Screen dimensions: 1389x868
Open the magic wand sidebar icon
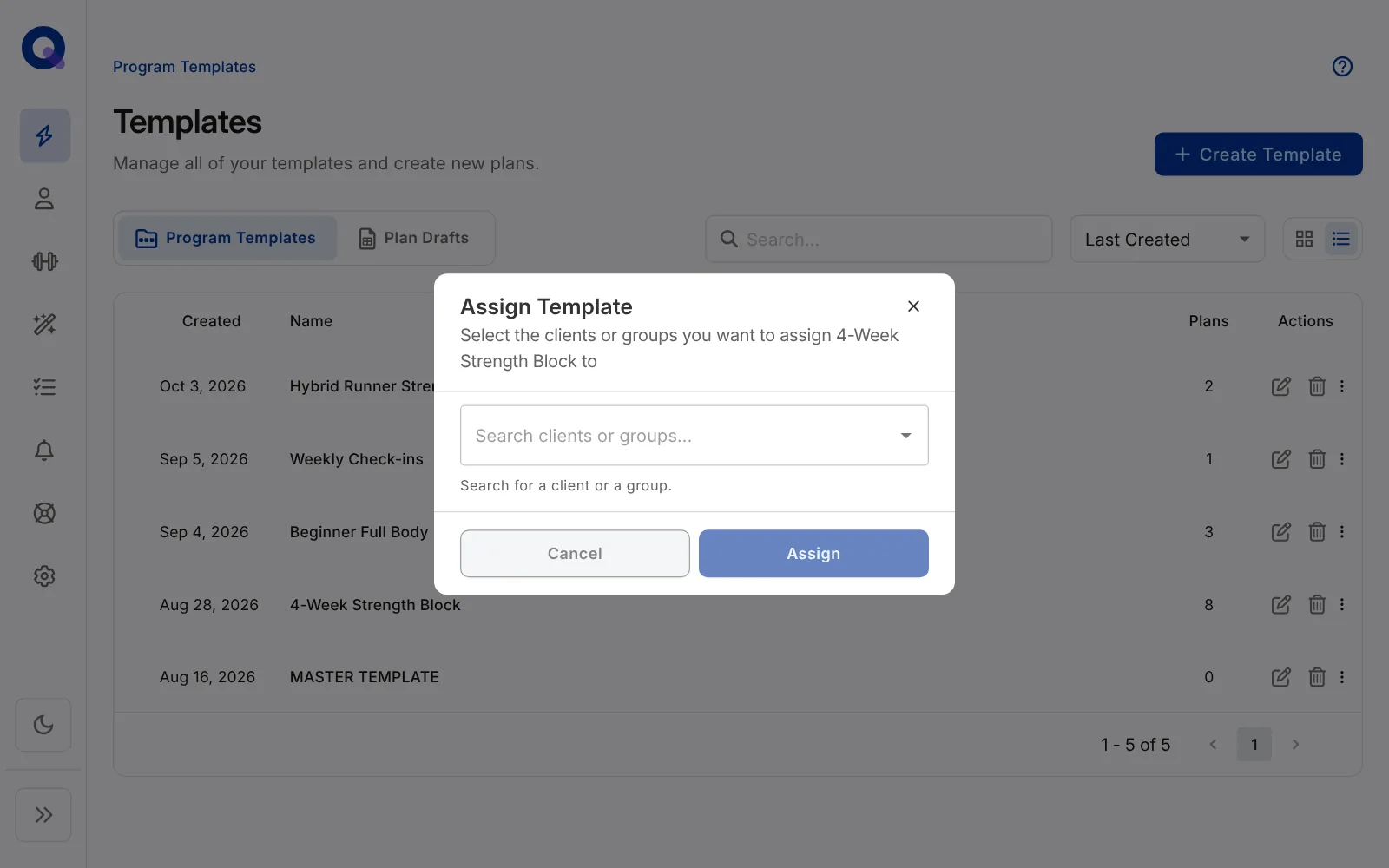(44, 325)
